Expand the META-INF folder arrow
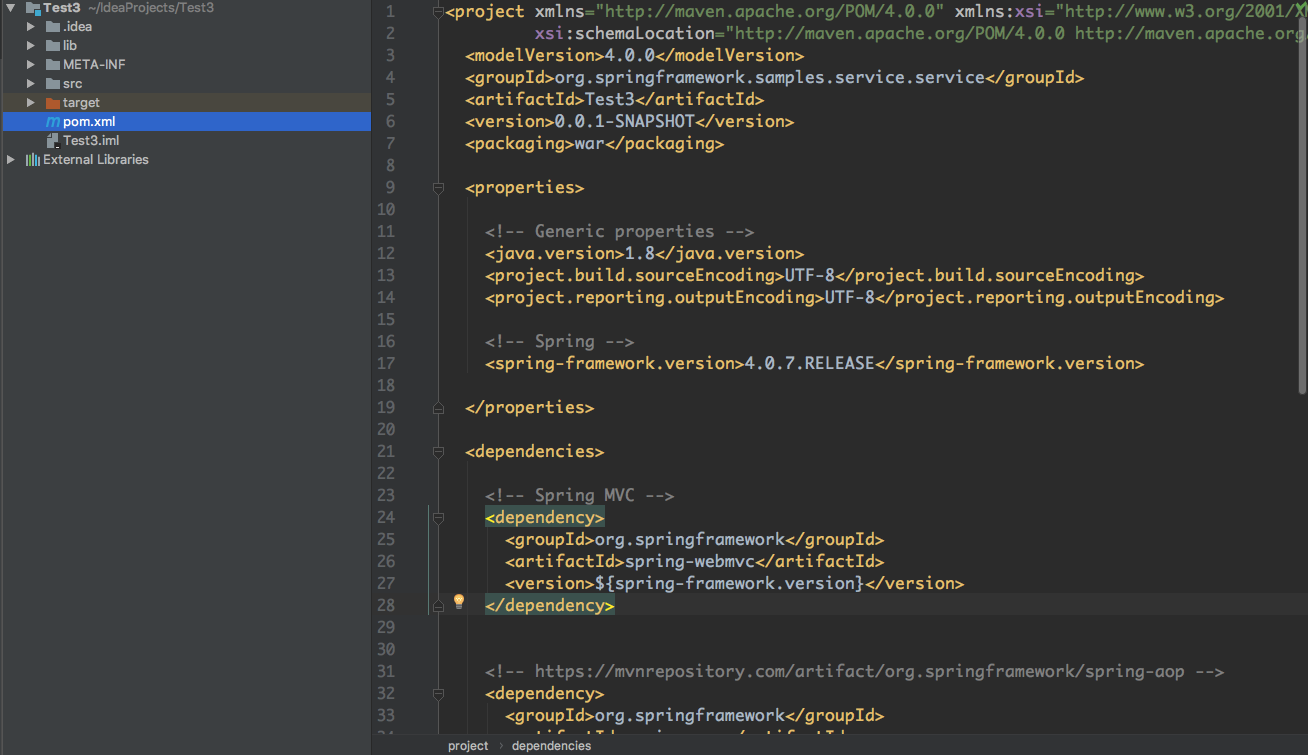This screenshot has height=755, width=1308. coord(31,64)
